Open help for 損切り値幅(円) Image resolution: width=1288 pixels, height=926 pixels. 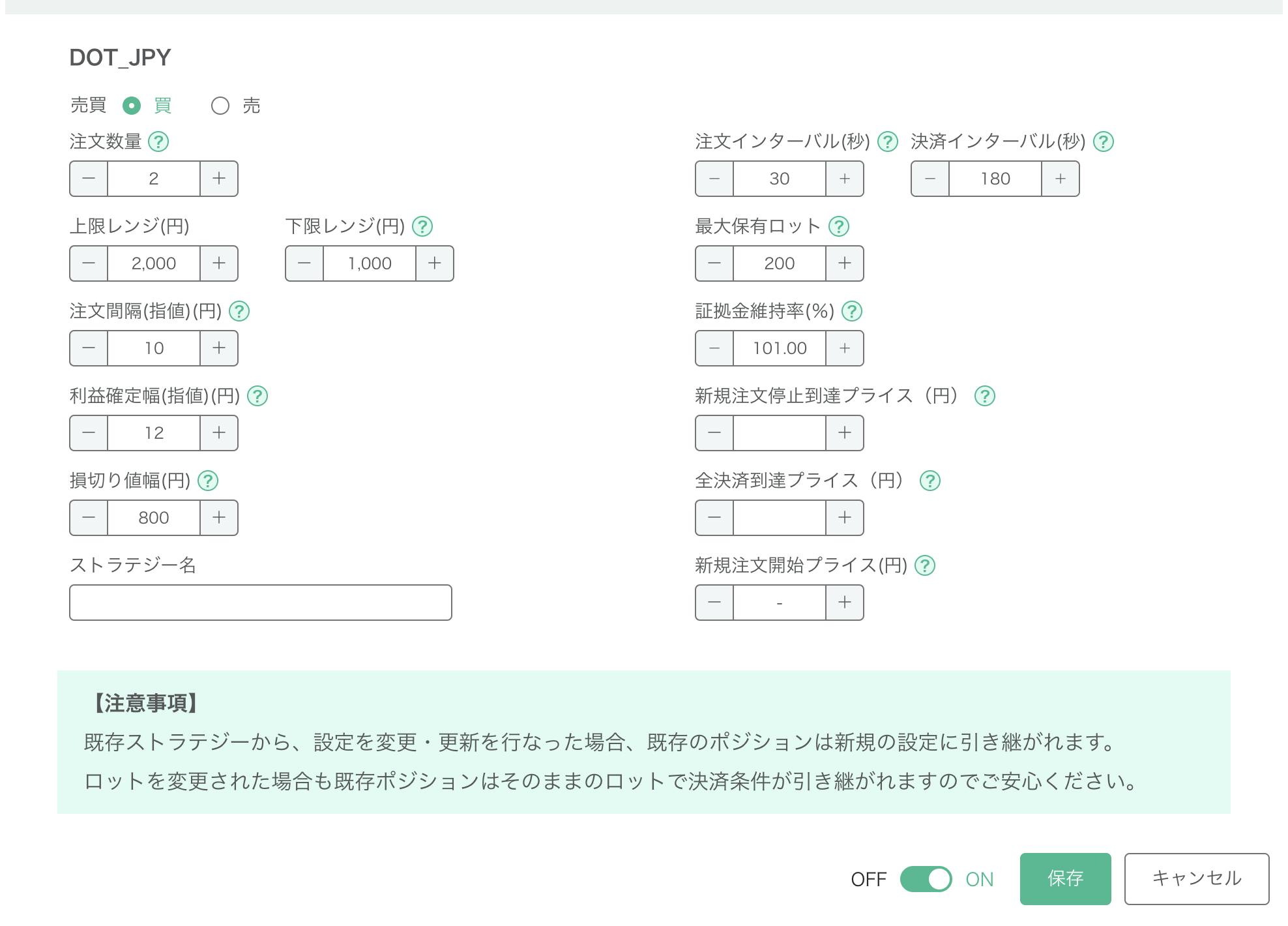(x=207, y=481)
